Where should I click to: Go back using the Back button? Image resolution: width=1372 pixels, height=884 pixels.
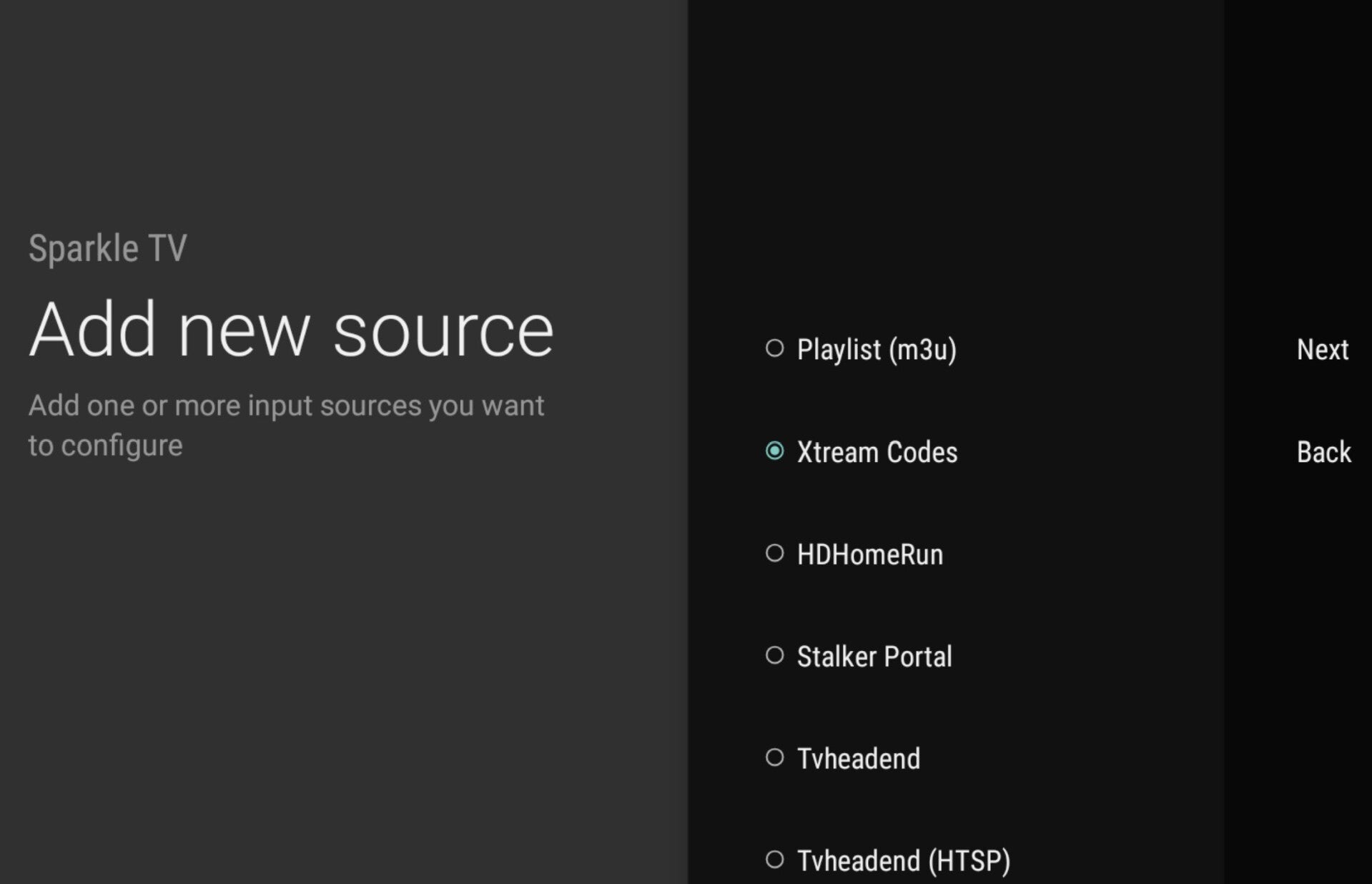click(1323, 452)
